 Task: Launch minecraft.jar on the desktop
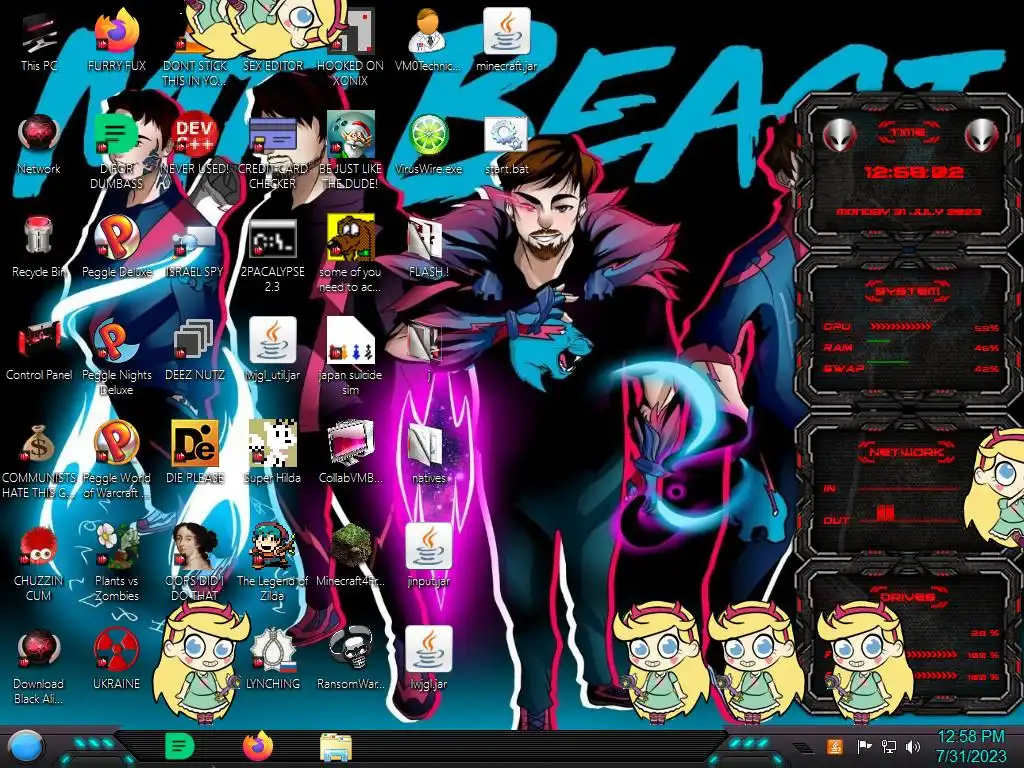[507, 39]
